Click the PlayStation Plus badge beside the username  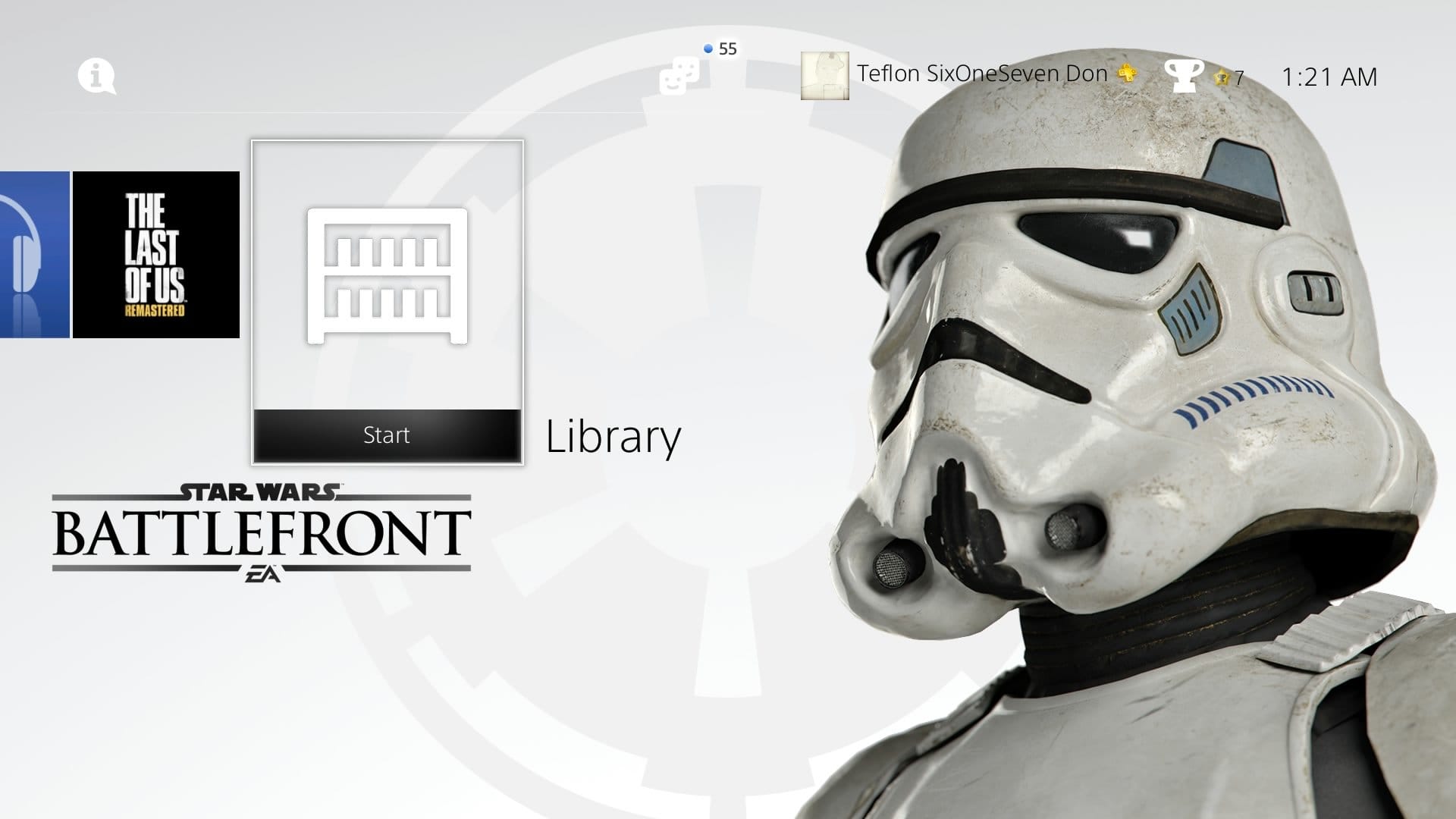(1128, 73)
